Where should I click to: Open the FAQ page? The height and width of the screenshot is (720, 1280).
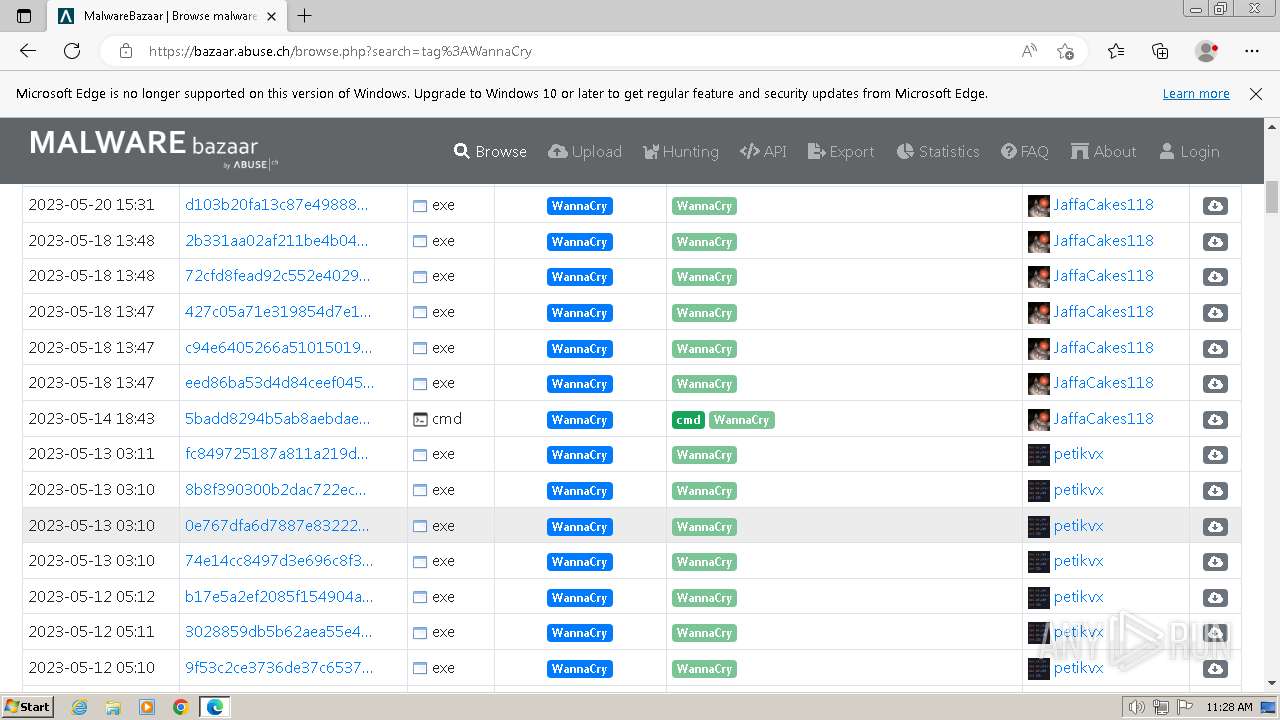click(1025, 152)
